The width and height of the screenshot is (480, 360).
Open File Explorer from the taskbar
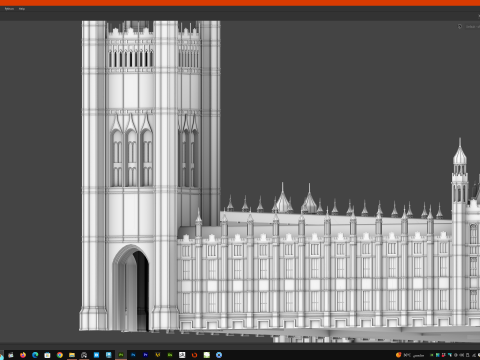tap(72, 355)
